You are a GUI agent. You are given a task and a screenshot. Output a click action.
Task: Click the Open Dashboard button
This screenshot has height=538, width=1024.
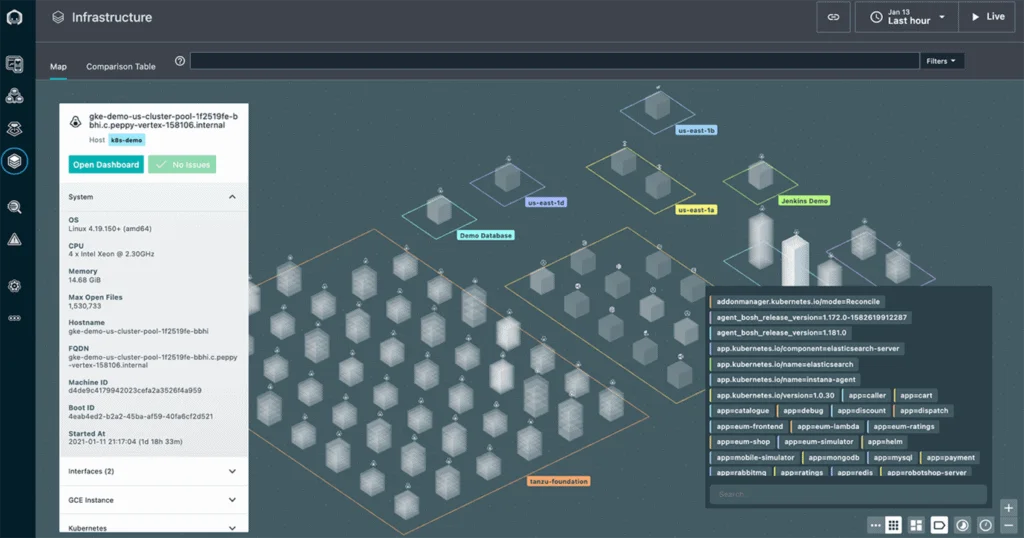pos(106,165)
